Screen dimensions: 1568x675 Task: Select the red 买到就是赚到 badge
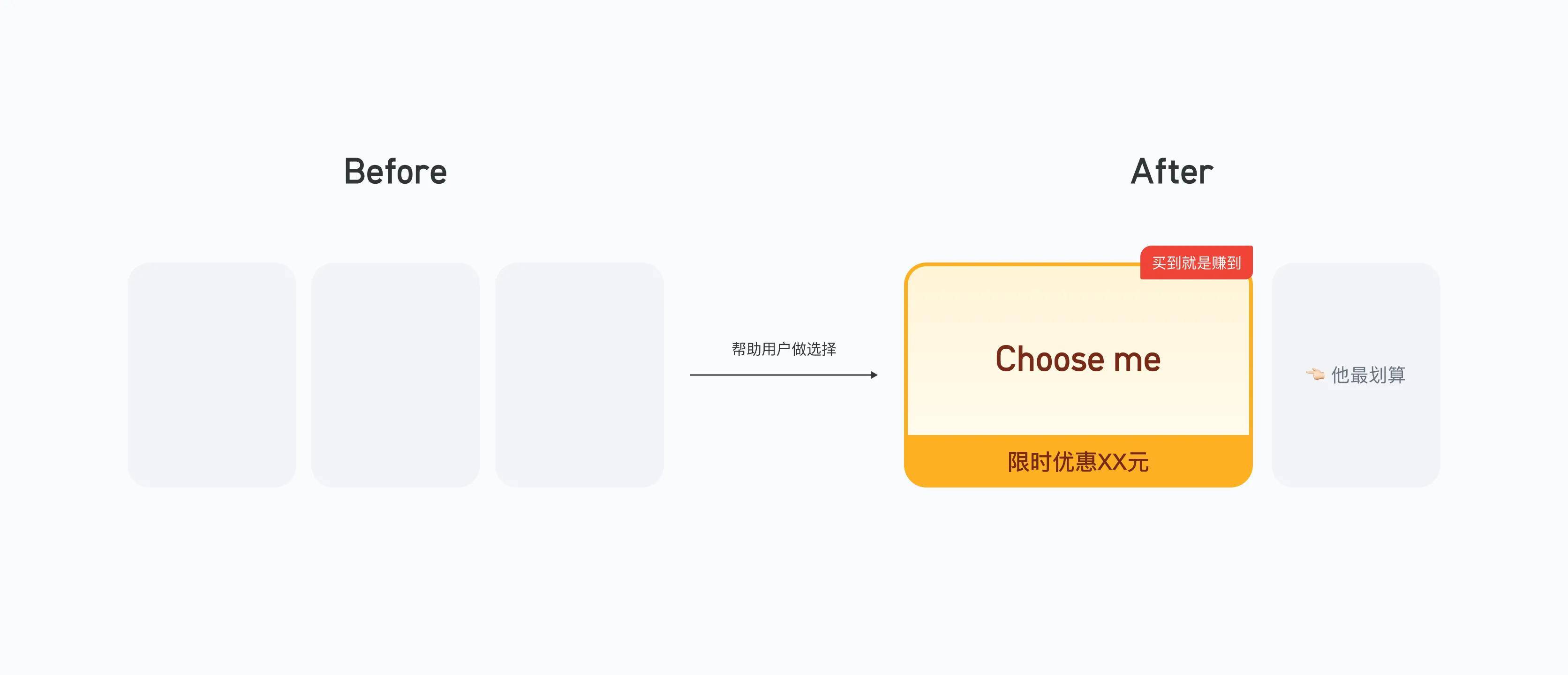[1196, 263]
